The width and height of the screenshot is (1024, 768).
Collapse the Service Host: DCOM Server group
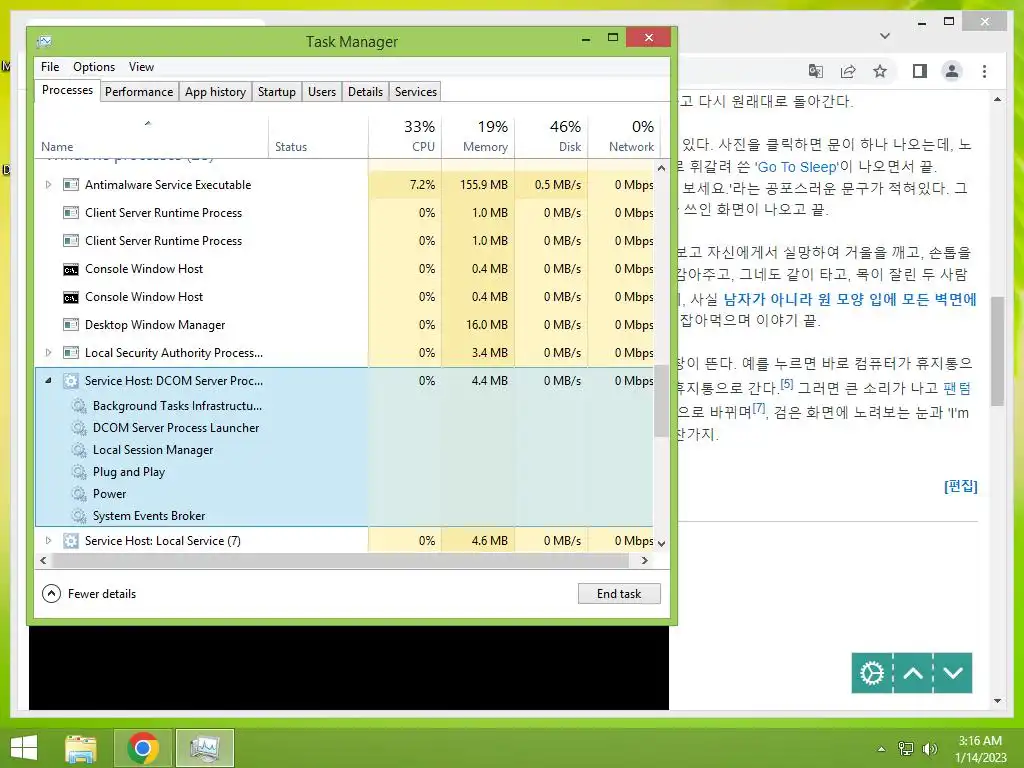click(48, 380)
